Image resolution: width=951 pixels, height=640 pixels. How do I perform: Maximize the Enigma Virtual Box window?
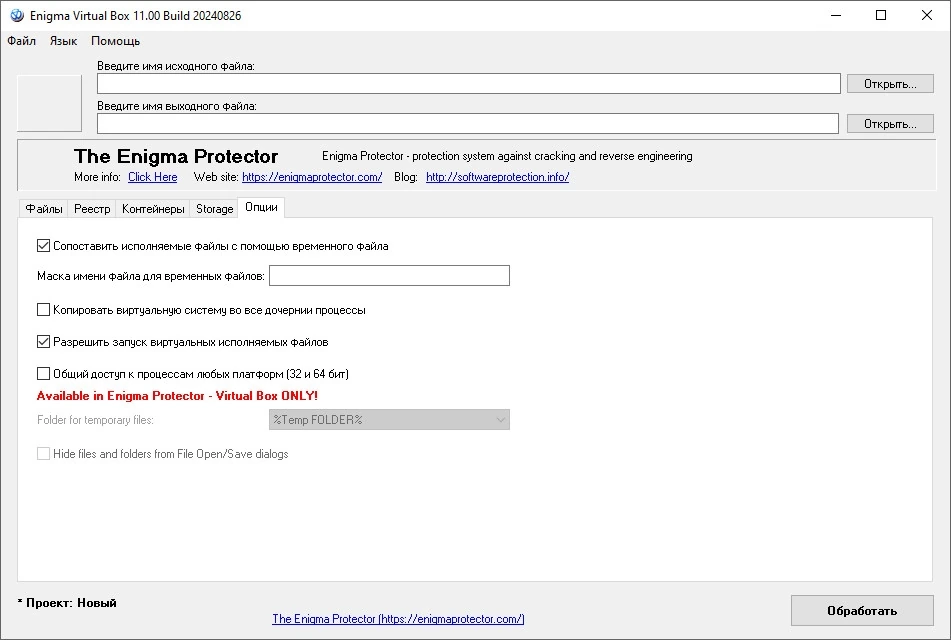coord(881,15)
